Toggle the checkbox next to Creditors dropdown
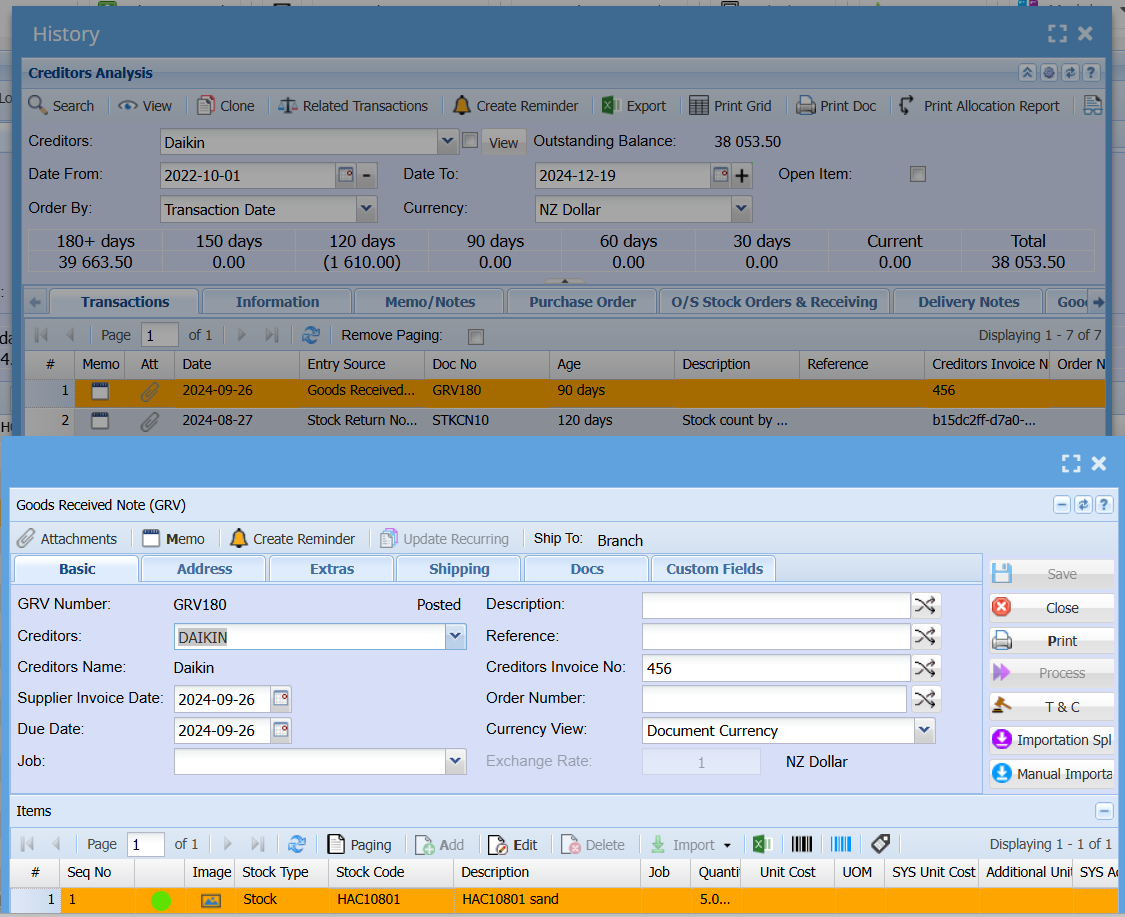Viewport: 1125px width, 917px height. tap(470, 141)
